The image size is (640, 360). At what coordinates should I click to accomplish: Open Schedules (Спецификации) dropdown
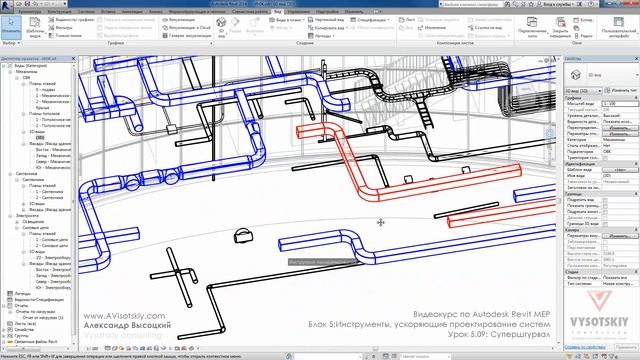coord(370,20)
